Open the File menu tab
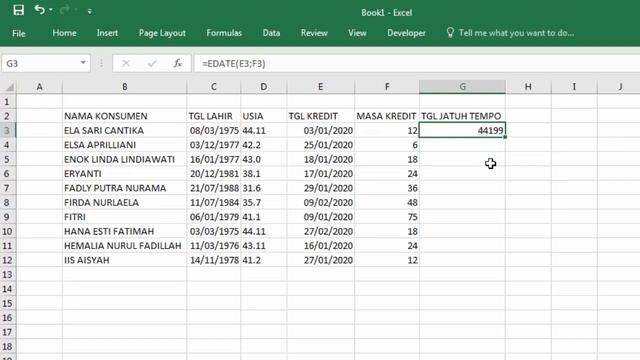The height and width of the screenshot is (360, 640). [19, 33]
